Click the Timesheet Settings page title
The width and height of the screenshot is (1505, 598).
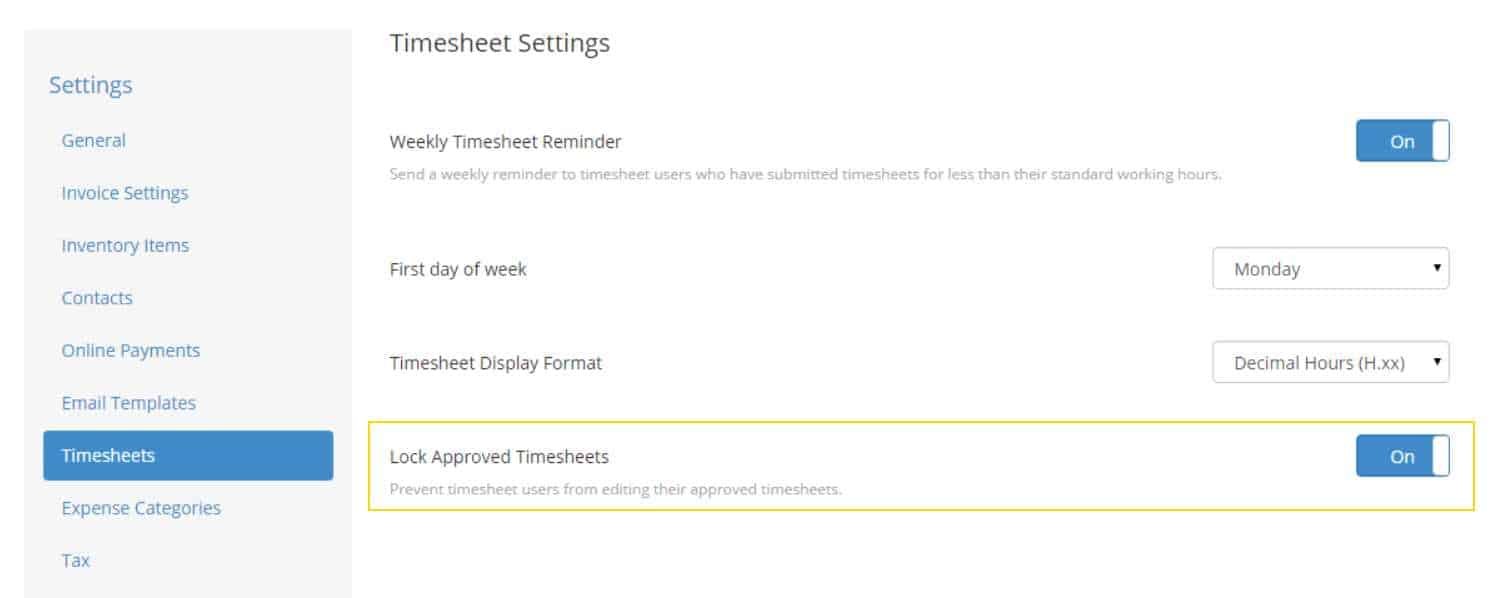(500, 43)
